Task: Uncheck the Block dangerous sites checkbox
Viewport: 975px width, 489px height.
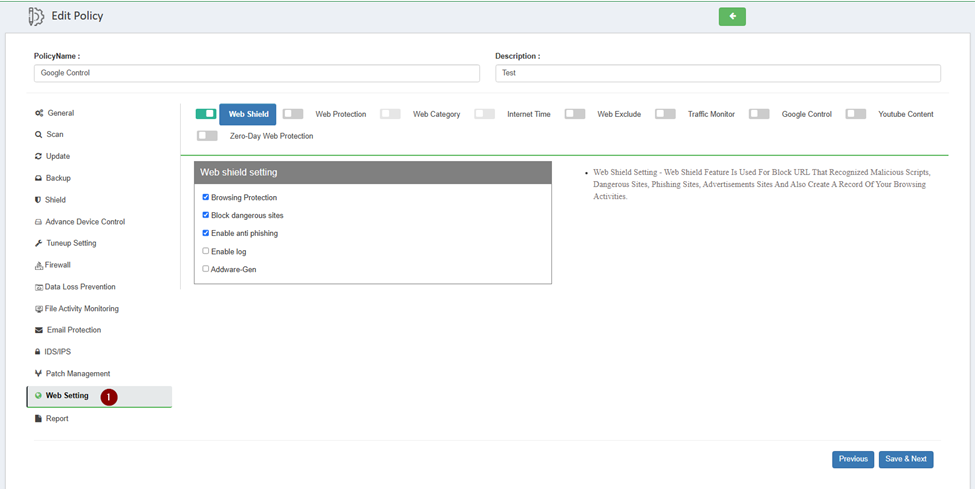Action: (x=206, y=215)
